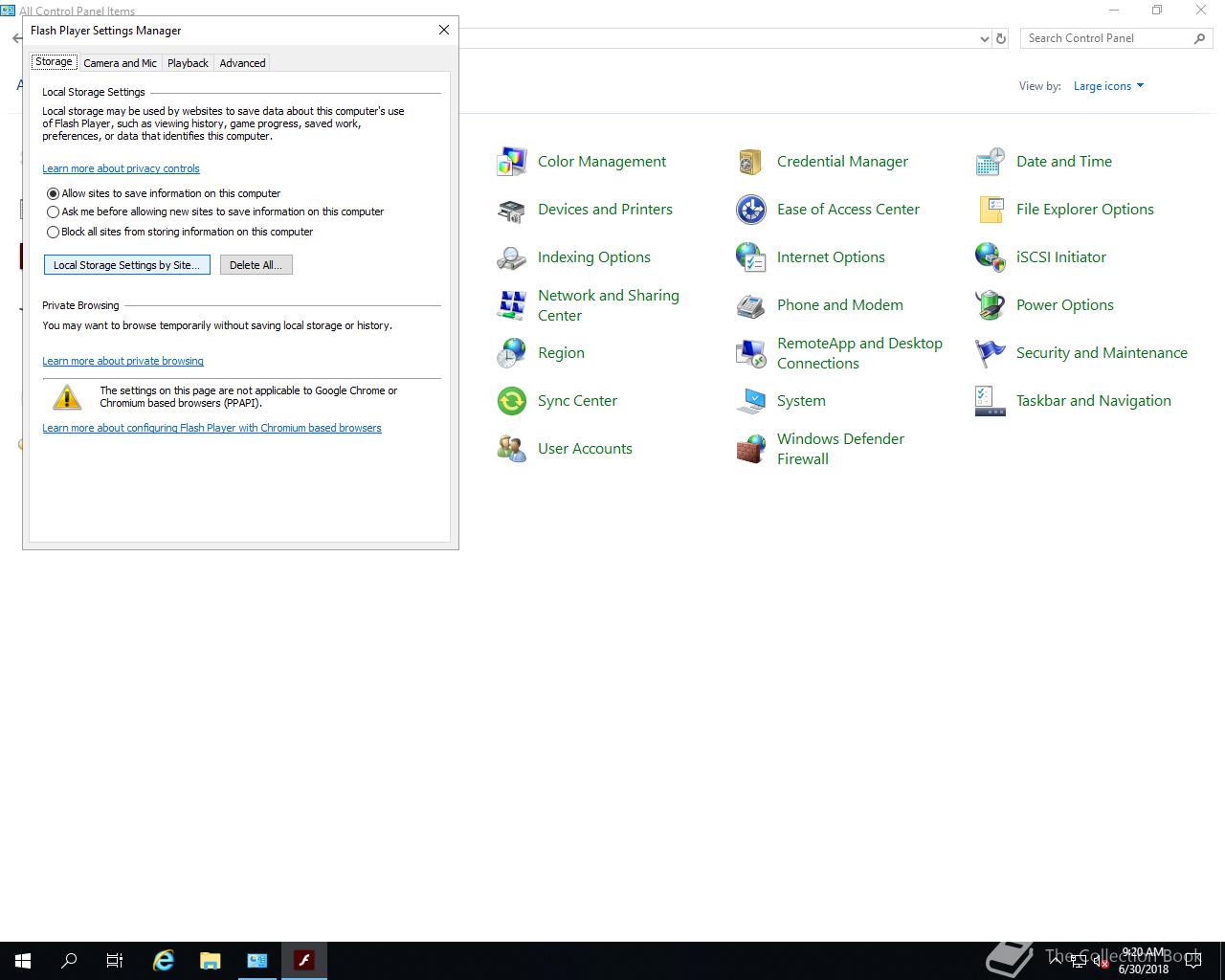Open Indexing Options icon
The height and width of the screenshot is (980, 1225).
[512, 257]
